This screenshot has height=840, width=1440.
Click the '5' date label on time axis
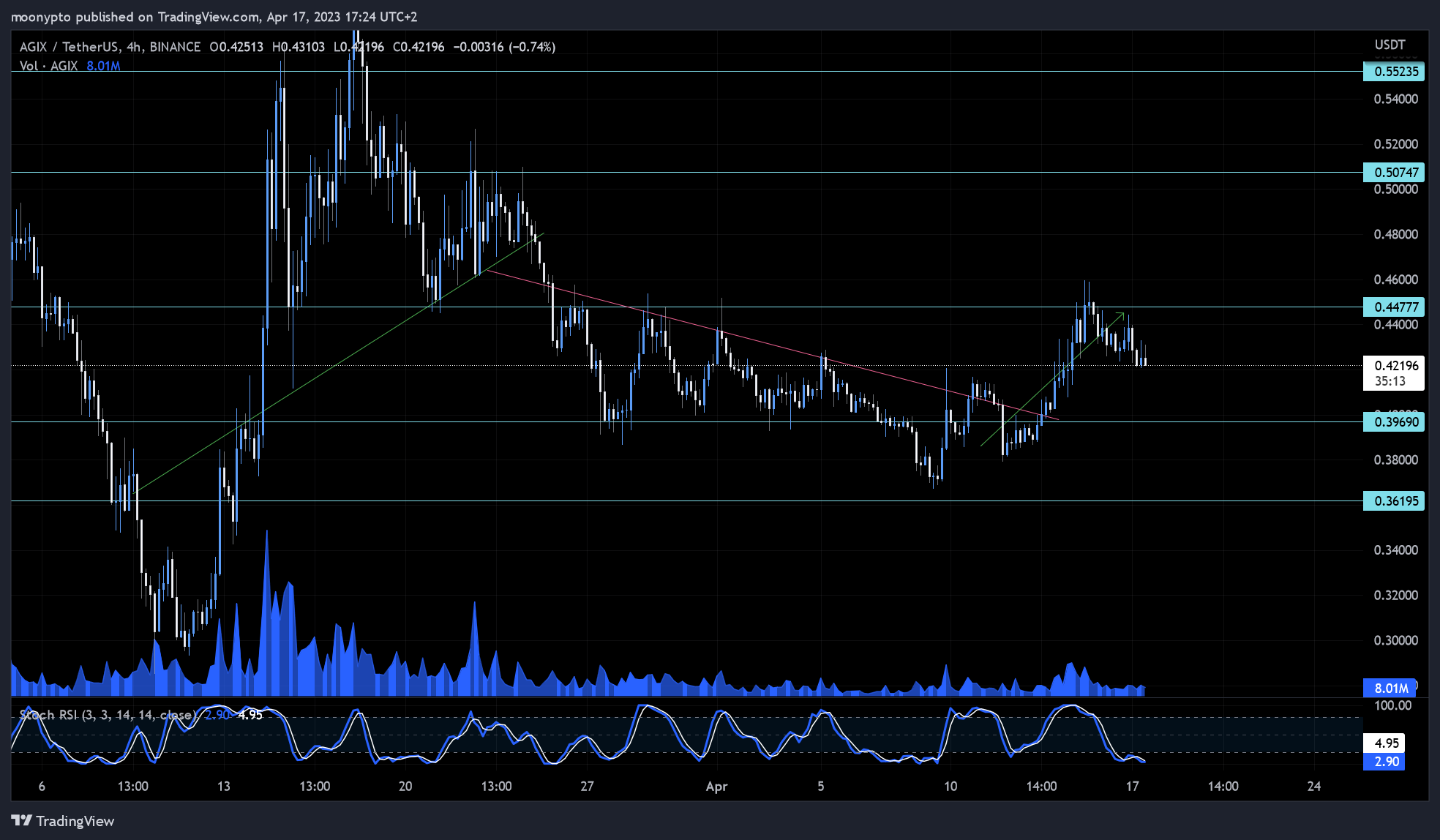click(x=821, y=787)
